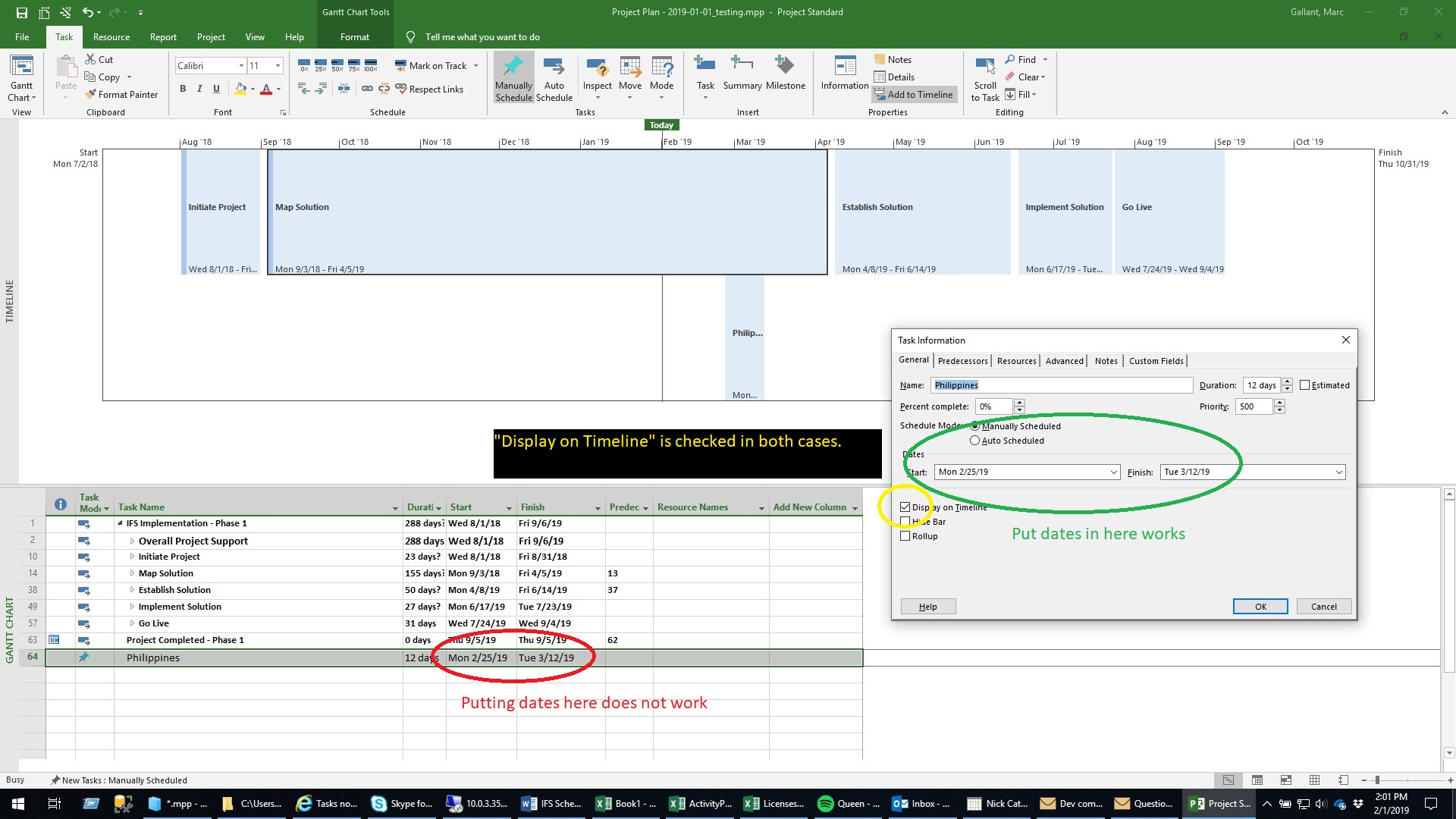
Task: Apply Bold formatting
Action: coord(183,89)
